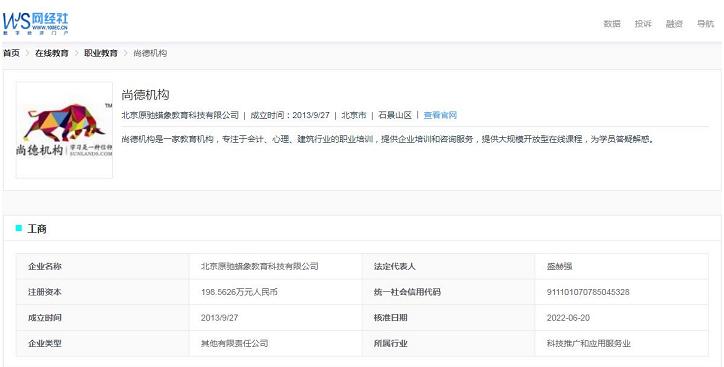Open the 投诉 navigation item
This screenshot has height=367, width=724.
(643, 24)
